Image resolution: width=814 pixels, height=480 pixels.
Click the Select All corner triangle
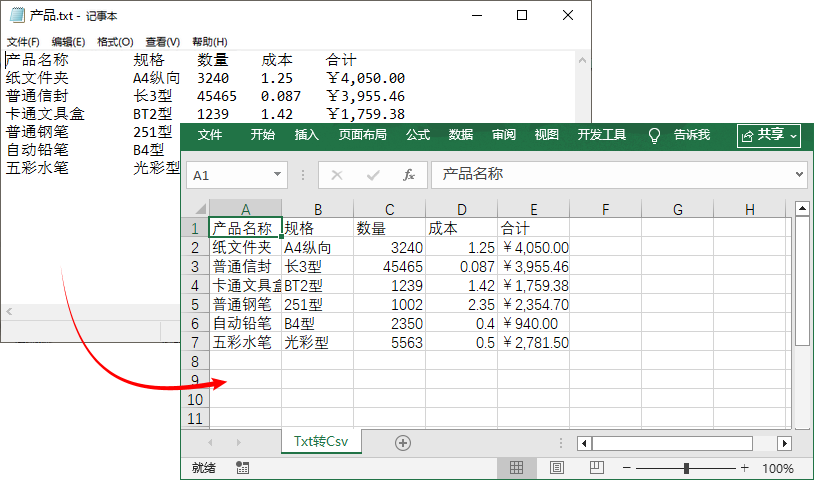(x=200, y=209)
